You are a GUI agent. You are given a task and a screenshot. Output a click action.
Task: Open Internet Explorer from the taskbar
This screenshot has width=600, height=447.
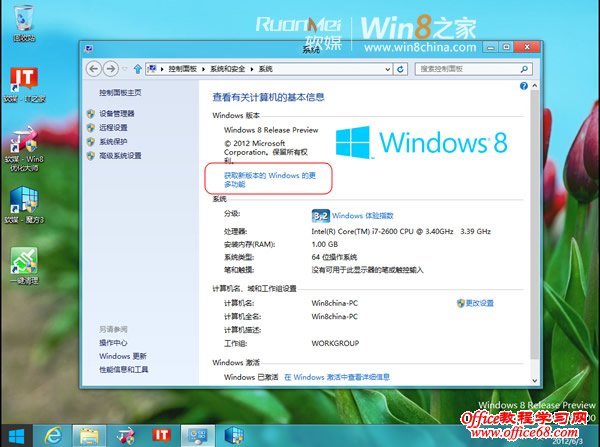click(53, 436)
